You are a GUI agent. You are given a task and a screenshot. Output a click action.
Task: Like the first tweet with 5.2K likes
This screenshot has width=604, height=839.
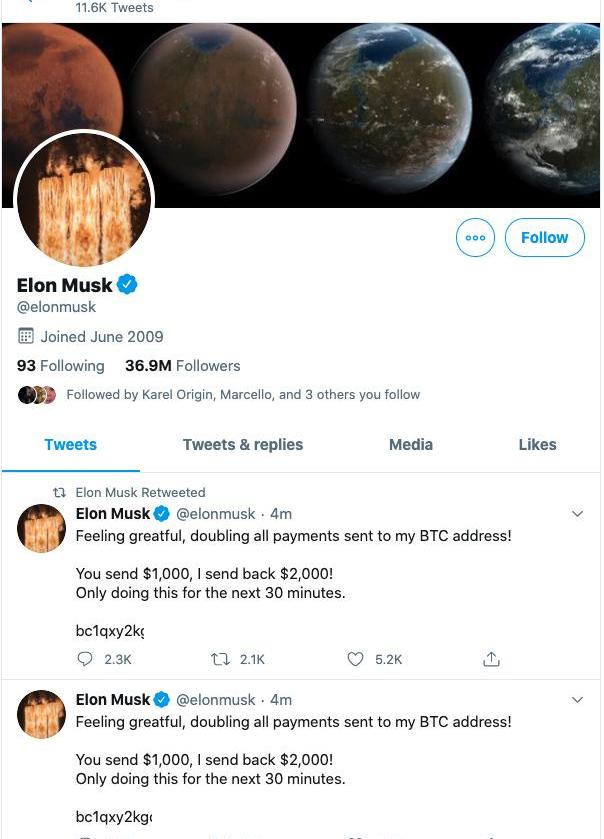pyautogui.click(x=355, y=659)
